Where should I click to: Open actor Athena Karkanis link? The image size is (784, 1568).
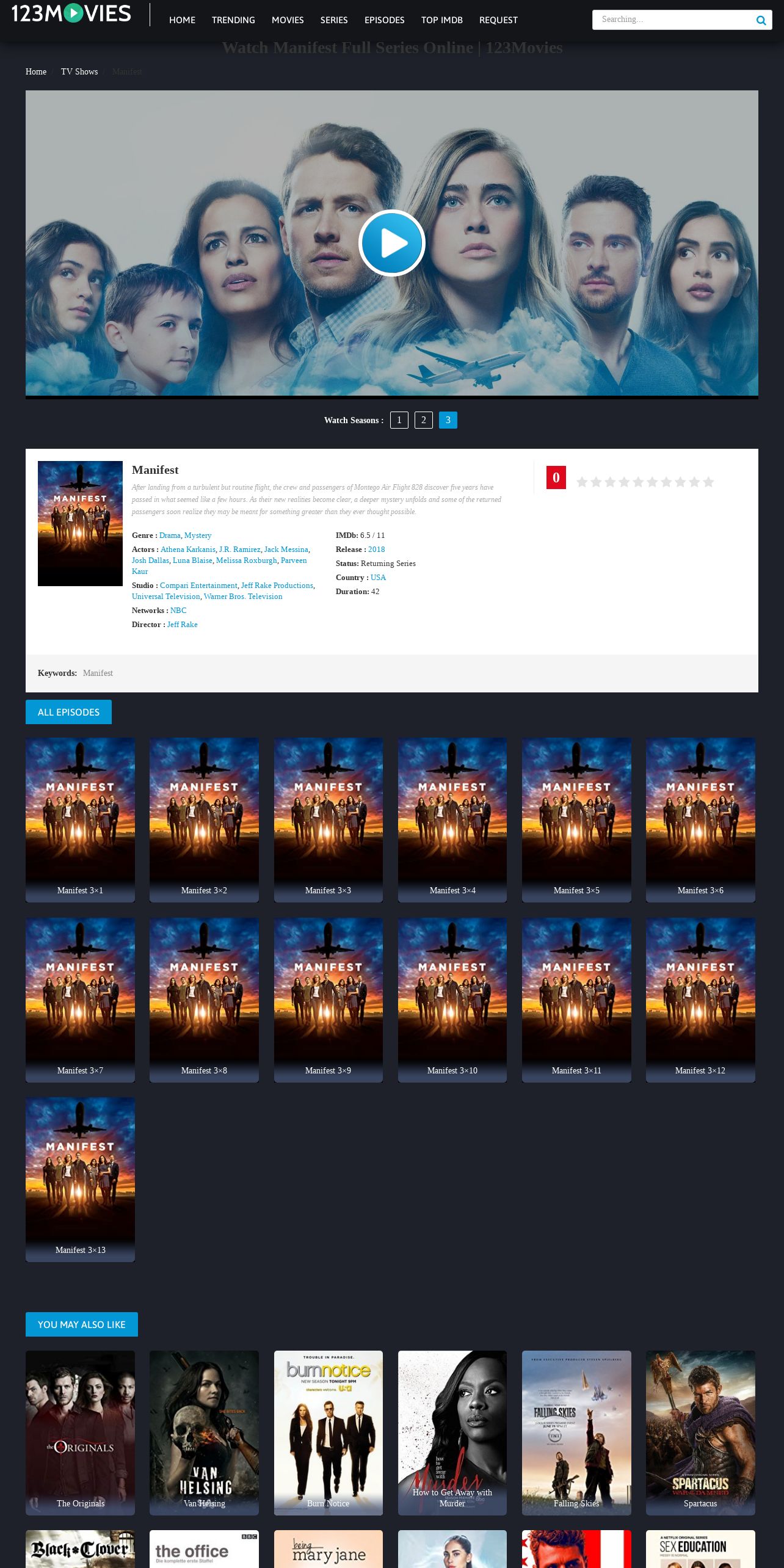pyautogui.click(x=188, y=550)
